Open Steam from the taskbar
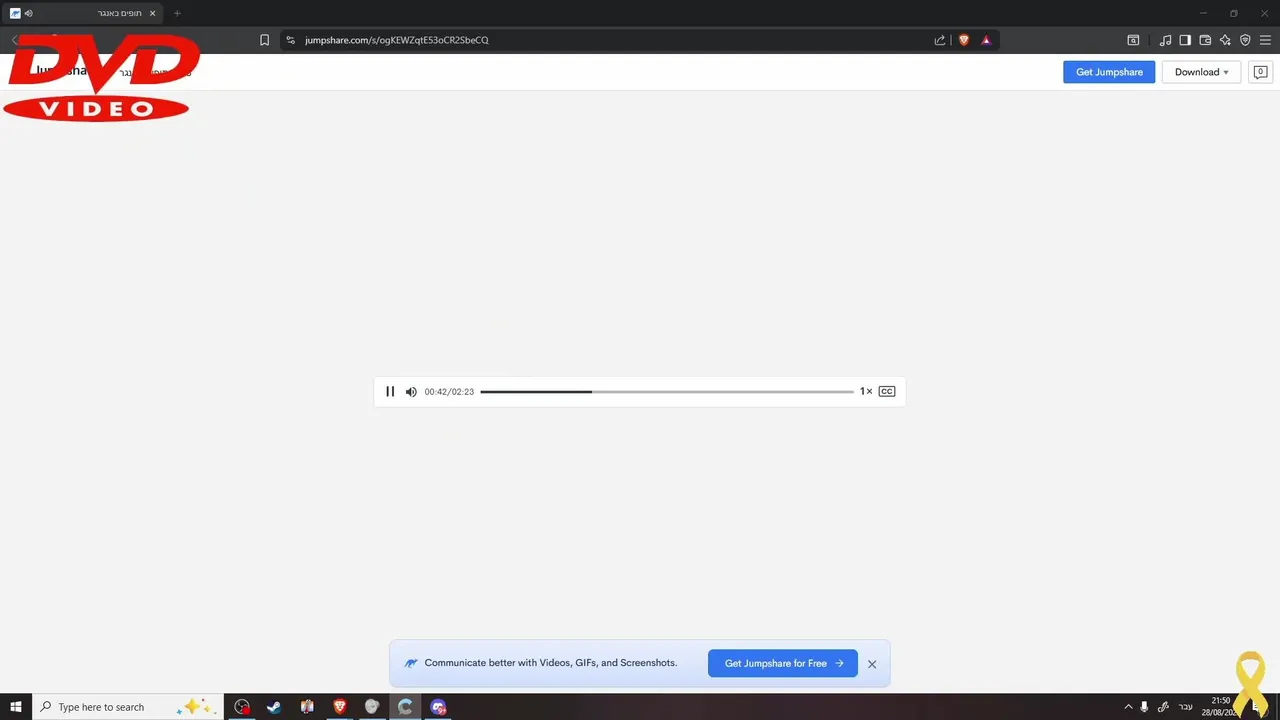 pyautogui.click(x=274, y=707)
